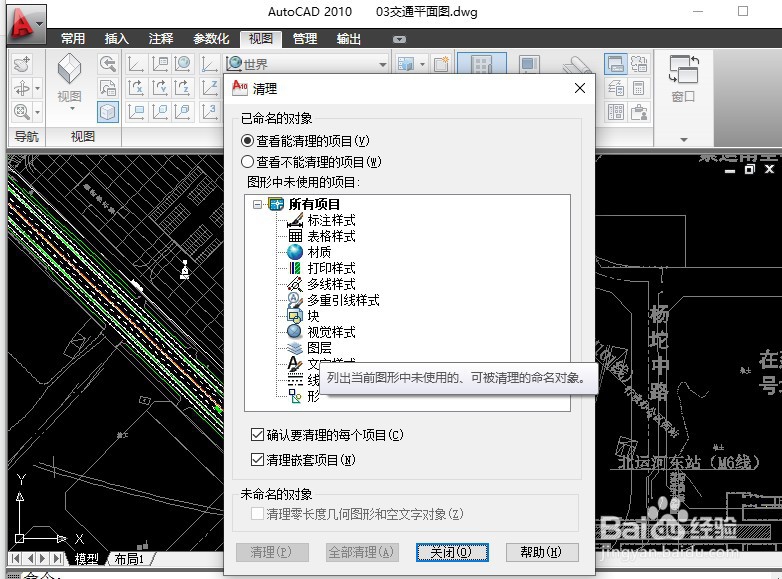
Task: Collapse the 所有项目 tree node
Action: click(257, 204)
